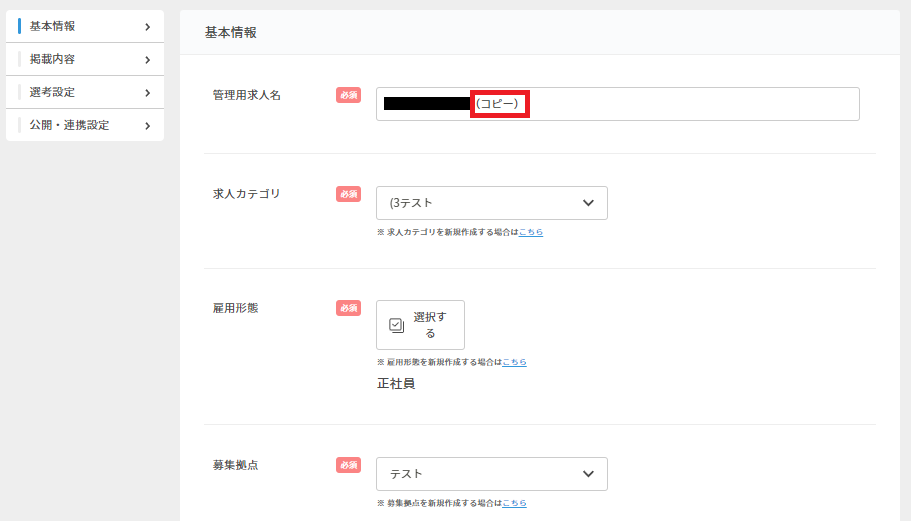Go to 基本情報 section in sidebar
911x521 pixels.
pyautogui.click(x=52, y=26)
